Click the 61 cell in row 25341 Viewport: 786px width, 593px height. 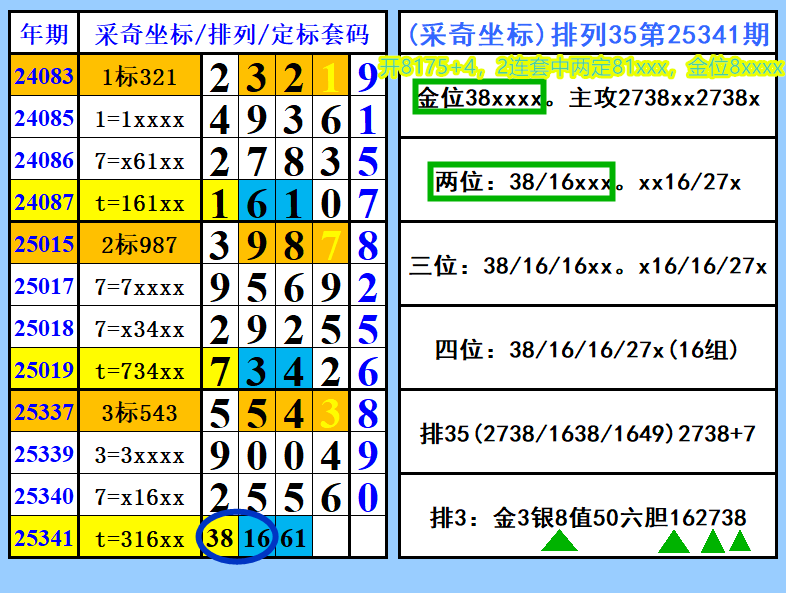[x=294, y=538]
